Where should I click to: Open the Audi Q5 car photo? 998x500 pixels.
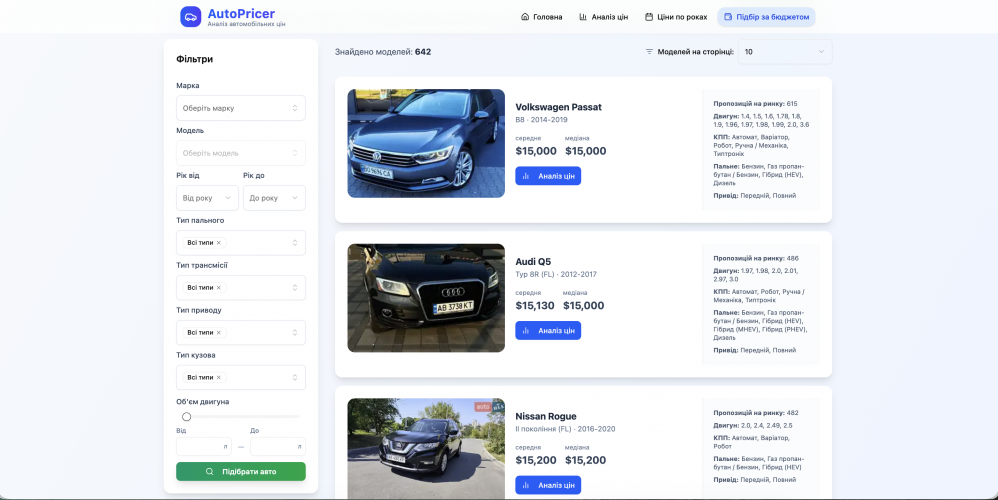tap(426, 298)
